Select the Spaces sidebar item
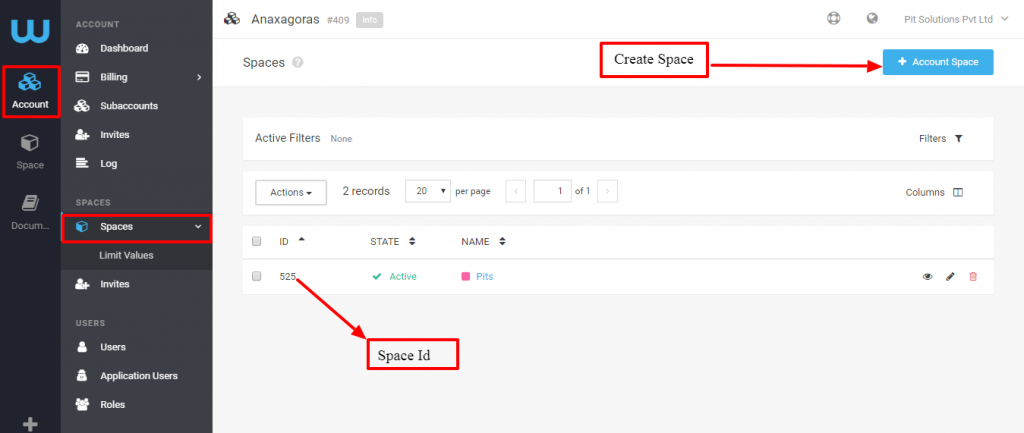This screenshot has height=433, width=1024. click(x=136, y=227)
